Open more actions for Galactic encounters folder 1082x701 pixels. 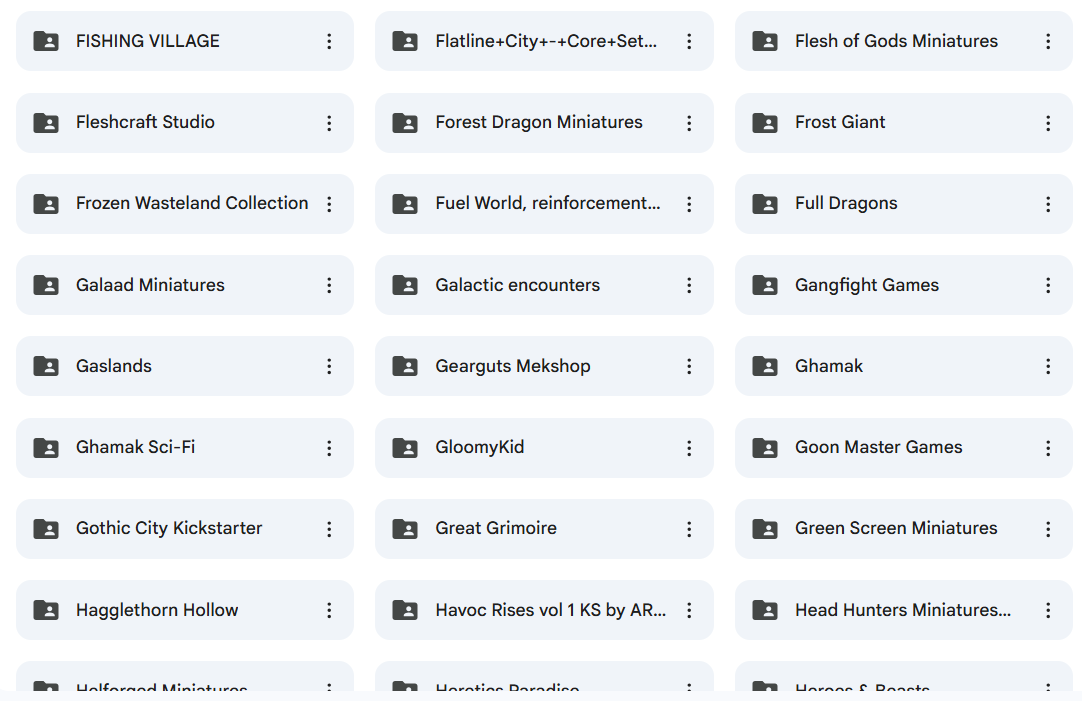click(x=689, y=285)
